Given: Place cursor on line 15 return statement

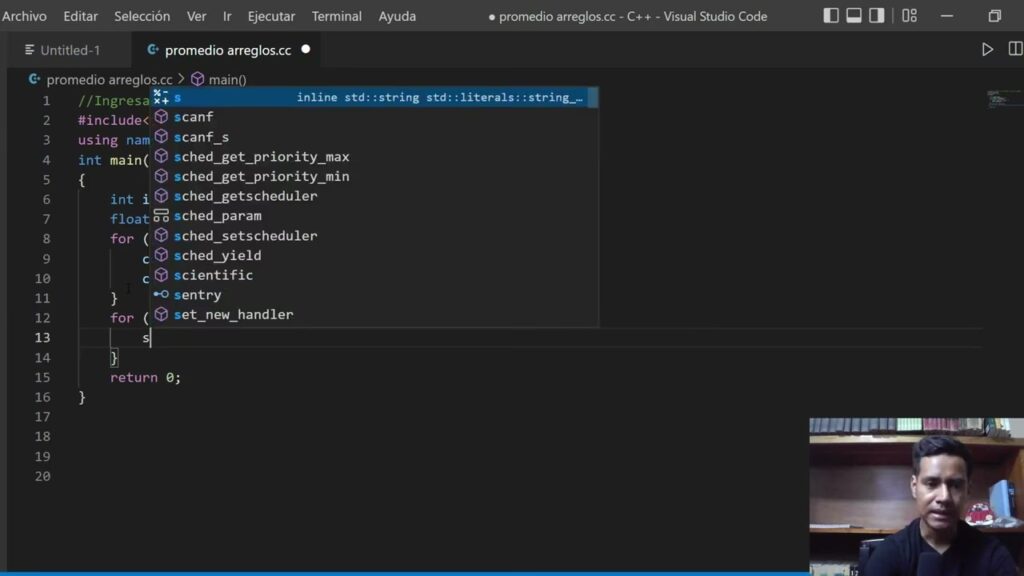Looking at the screenshot, I should click(x=145, y=377).
